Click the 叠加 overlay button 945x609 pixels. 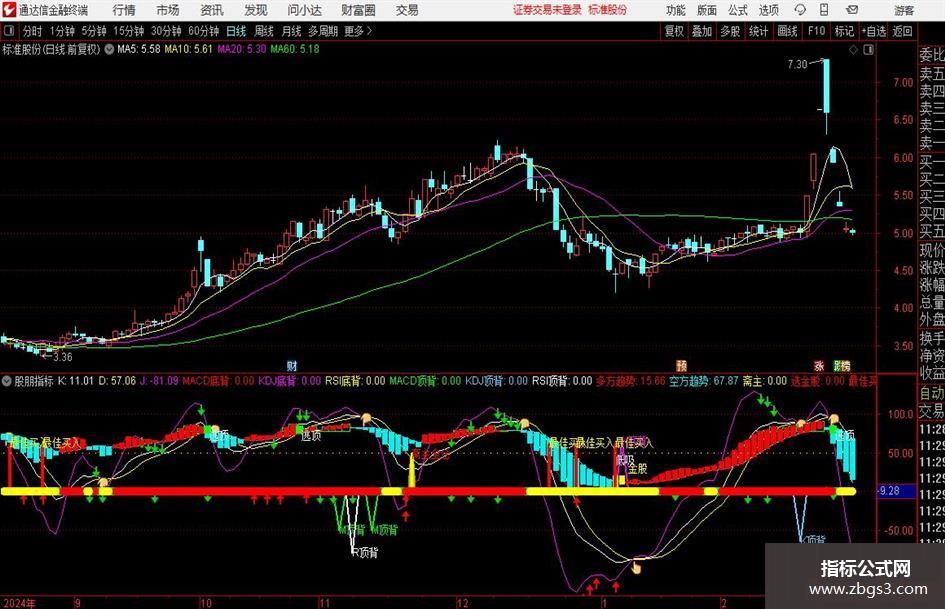pos(702,31)
